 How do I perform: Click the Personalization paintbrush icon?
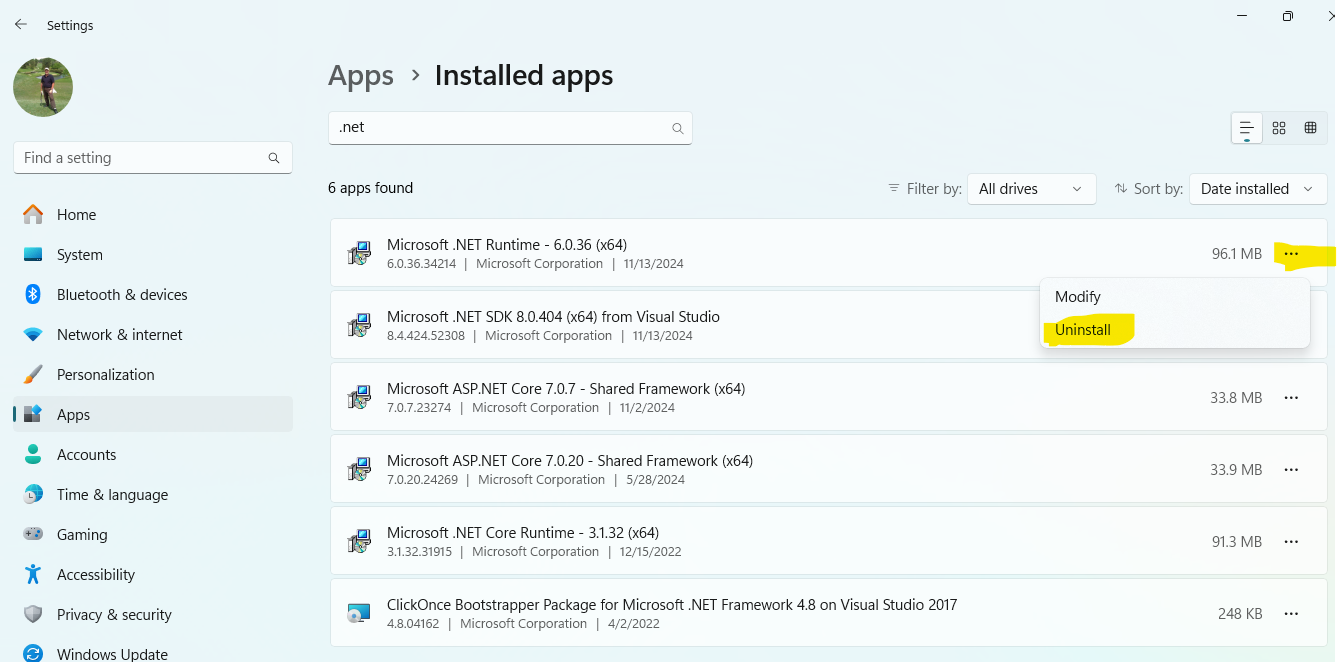click(33, 374)
